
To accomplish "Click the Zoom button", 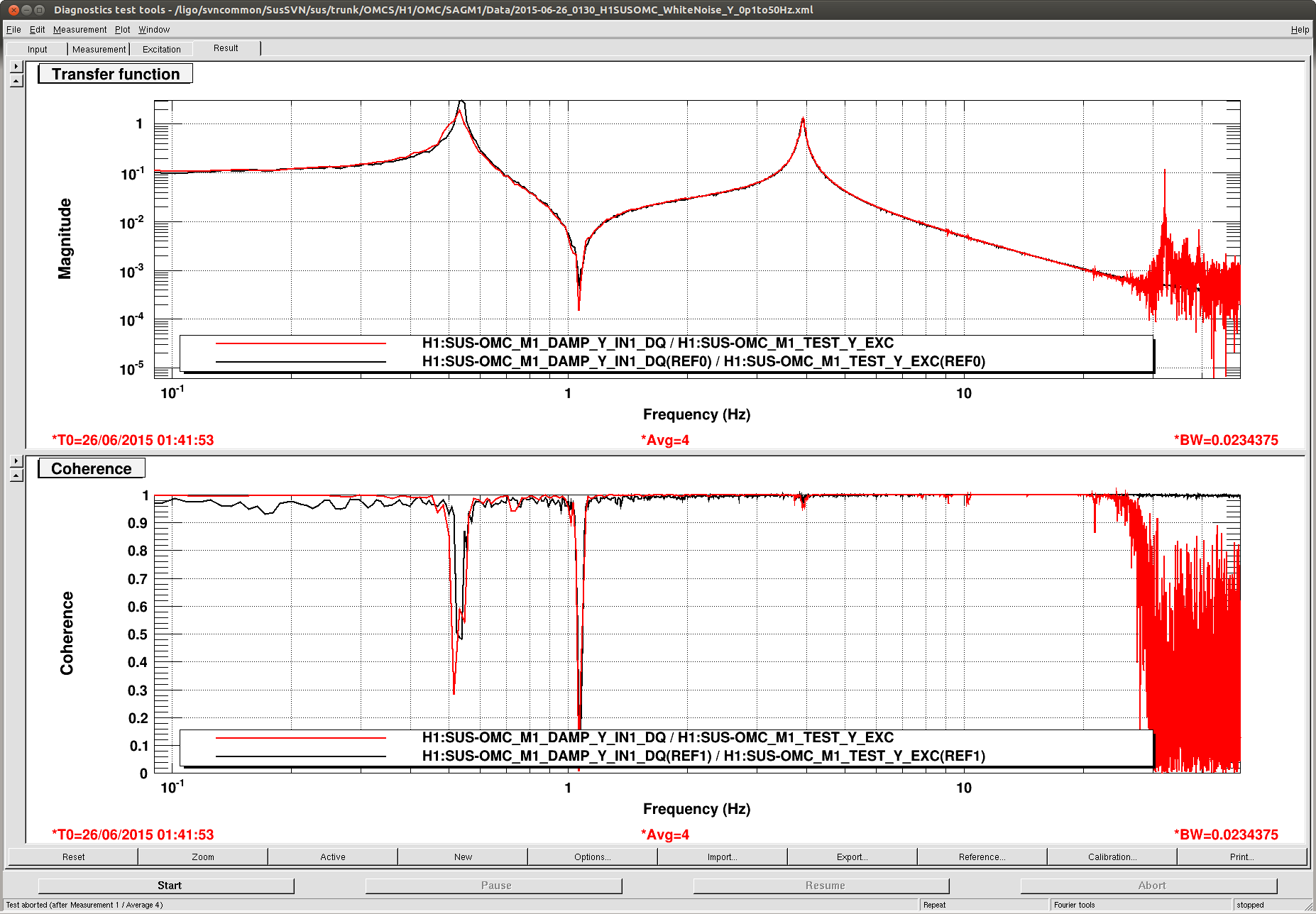I will (x=203, y=857).
